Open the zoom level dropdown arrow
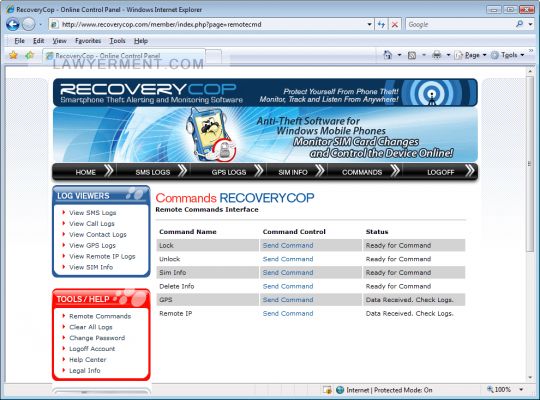 pyautogui.click(x=521, y=390)
